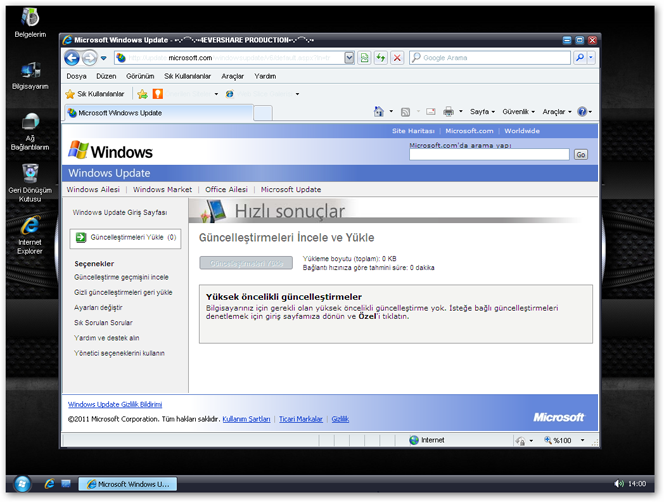The image size is (664, 502).
Task: Go back with the browser Back arrow
Action: [x=72, y=58]
